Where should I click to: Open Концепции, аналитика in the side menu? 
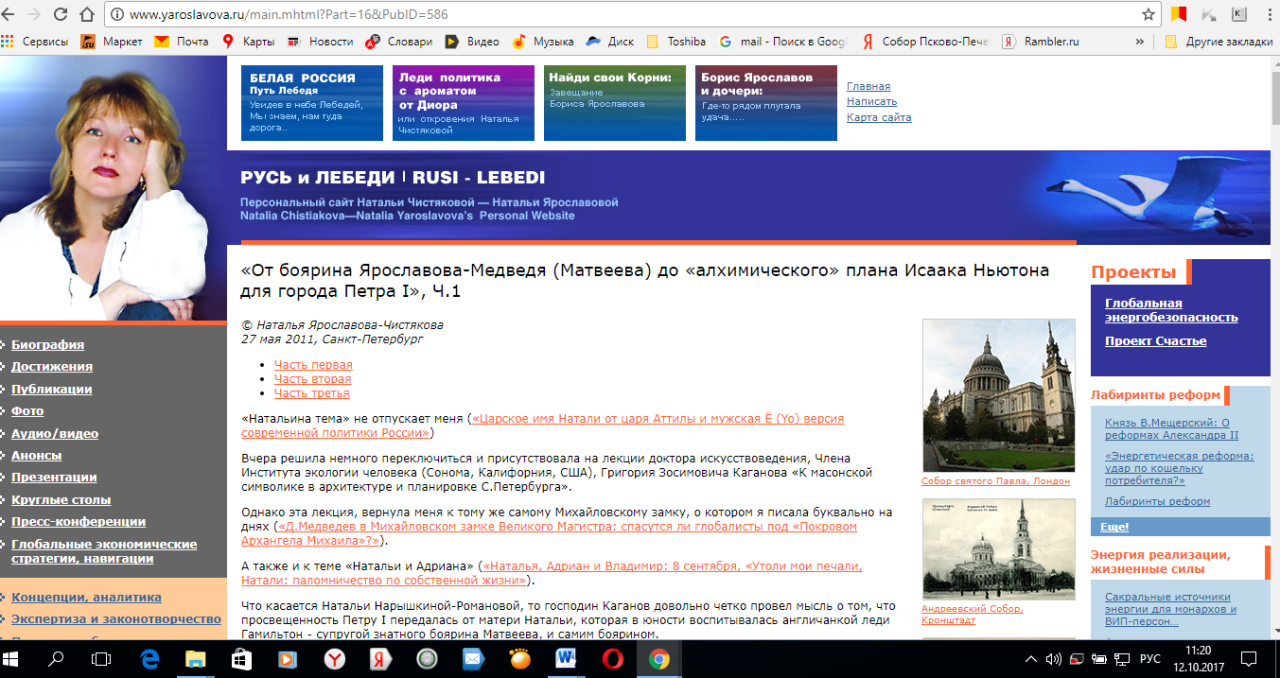coord(86,597)
